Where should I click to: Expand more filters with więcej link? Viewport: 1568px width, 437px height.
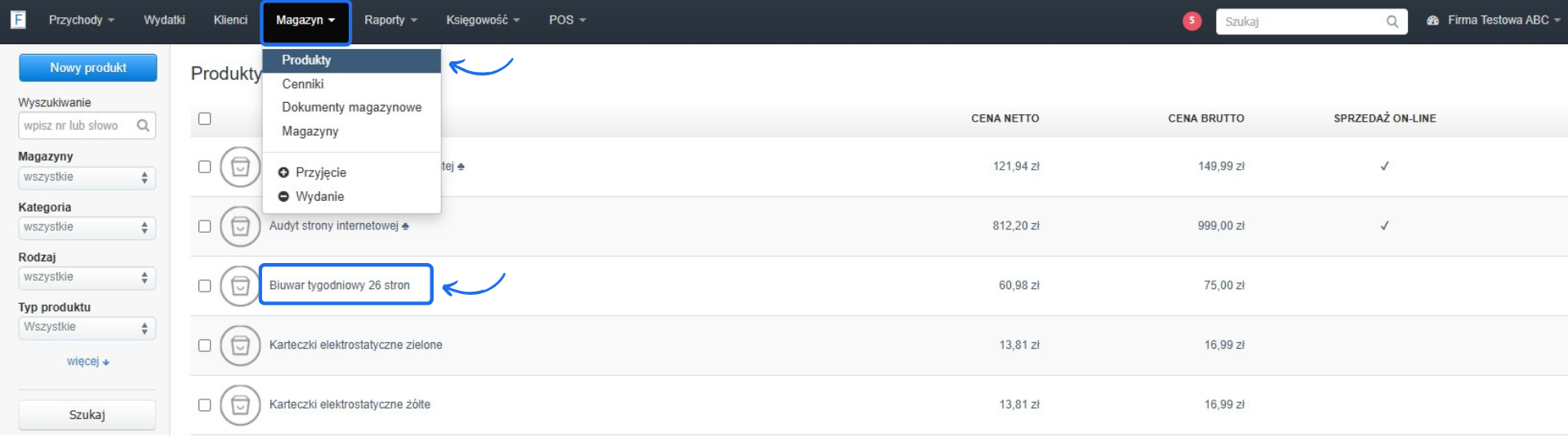click(87, 361)
